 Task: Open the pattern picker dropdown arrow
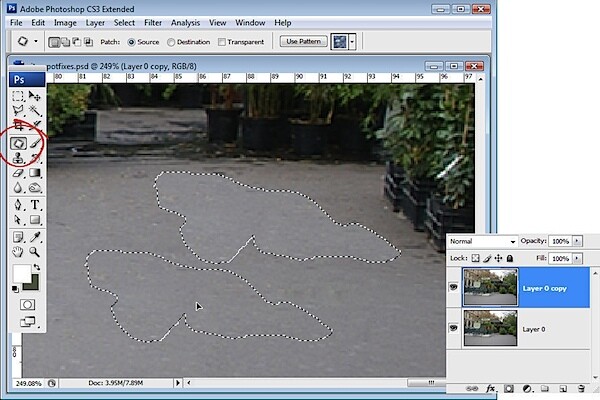pyautogui.click(x=352, y=42)
